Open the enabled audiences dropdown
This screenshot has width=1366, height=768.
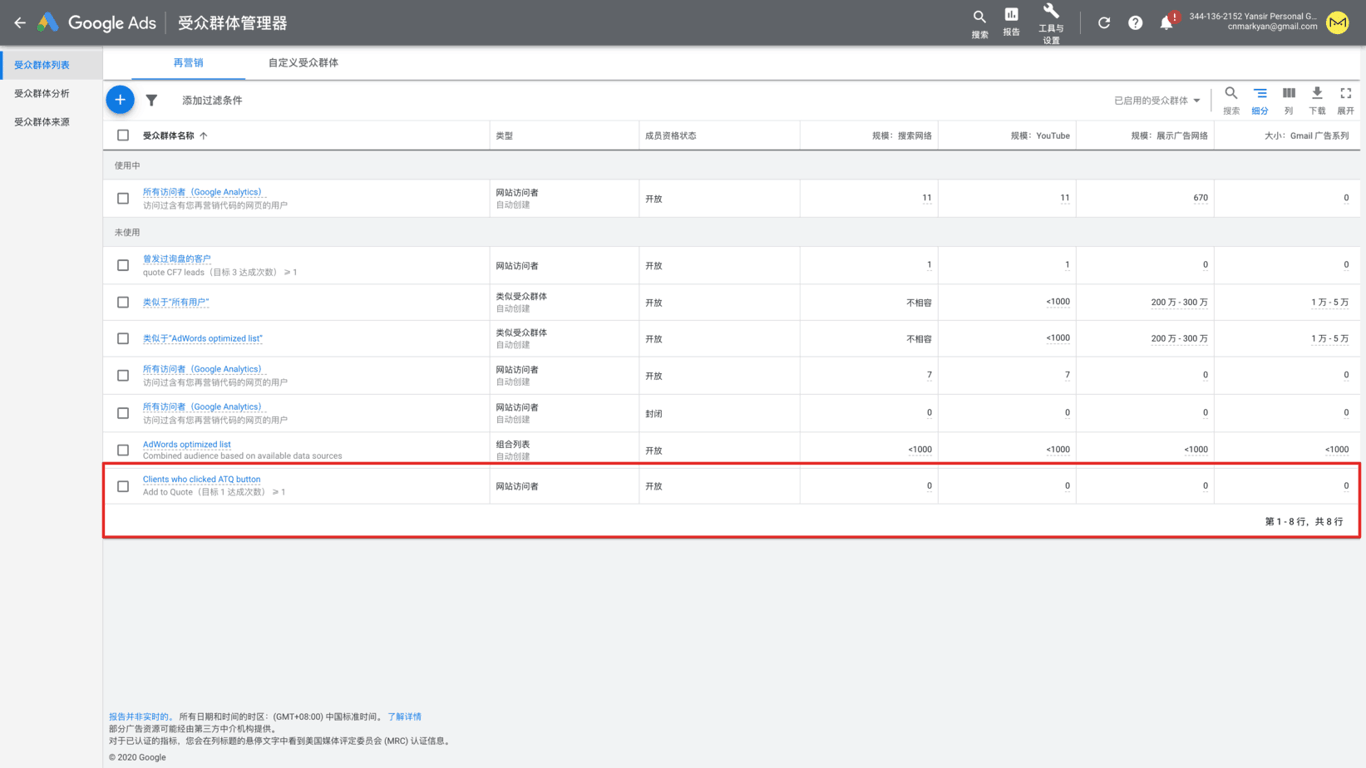tap(1157, 101)
